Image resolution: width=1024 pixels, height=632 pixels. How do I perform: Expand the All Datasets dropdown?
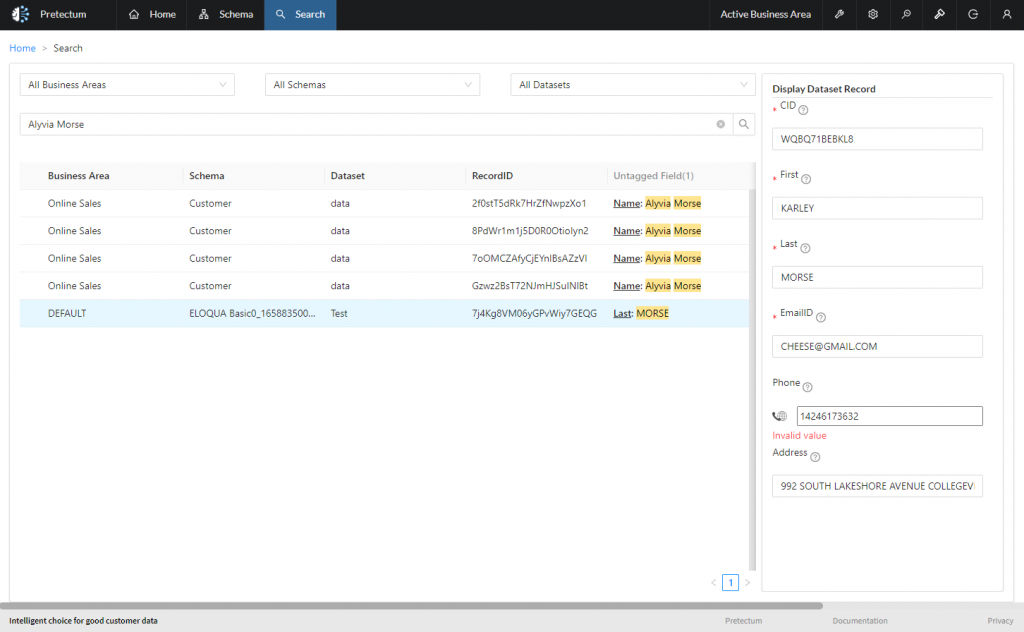[633, 85]
